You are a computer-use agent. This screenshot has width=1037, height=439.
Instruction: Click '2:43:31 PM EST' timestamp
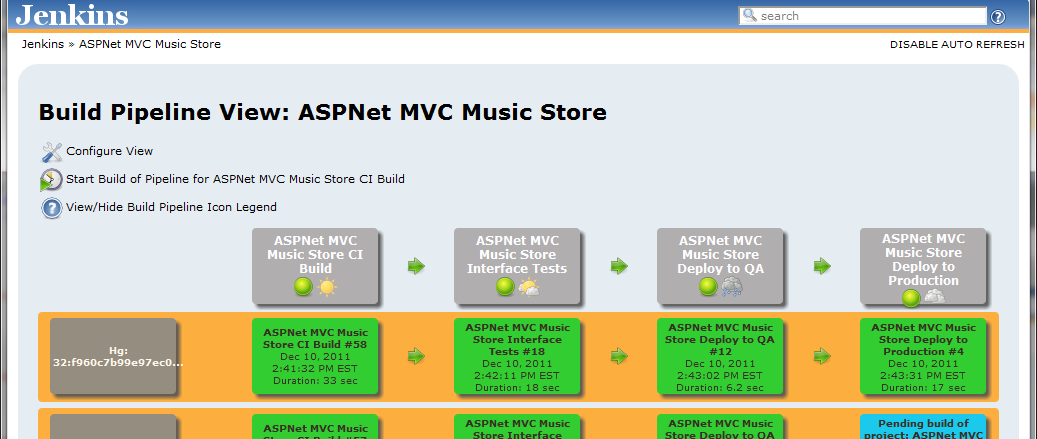[923, 376]
